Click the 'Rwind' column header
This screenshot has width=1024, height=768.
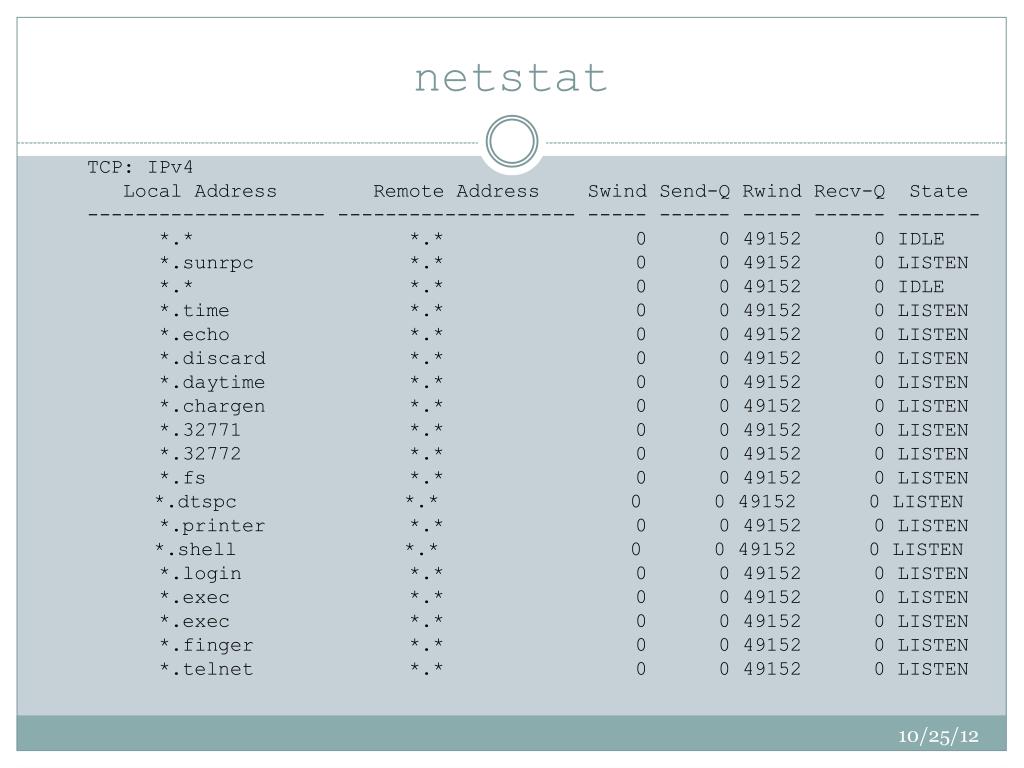tap(771, 191)
